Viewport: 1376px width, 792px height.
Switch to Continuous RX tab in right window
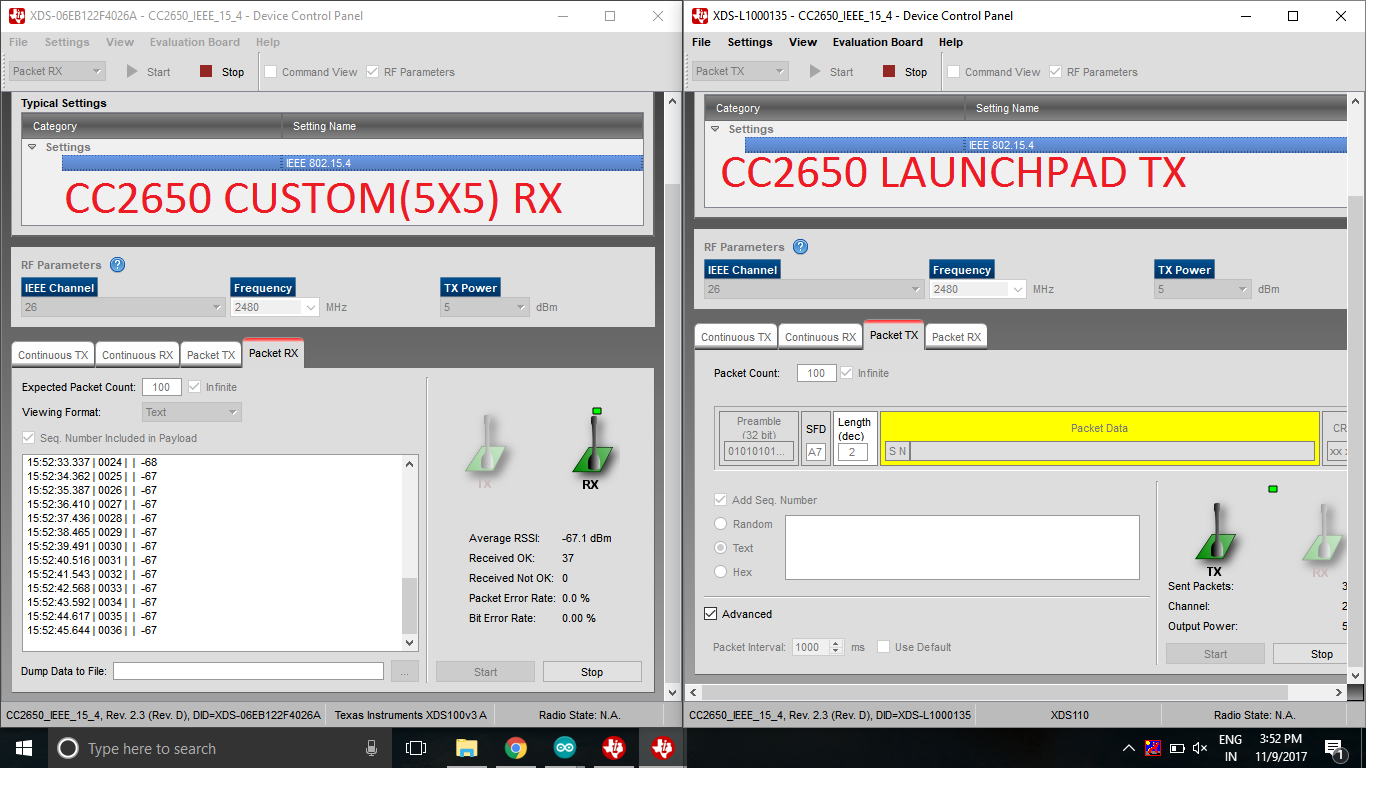[820, 337]
